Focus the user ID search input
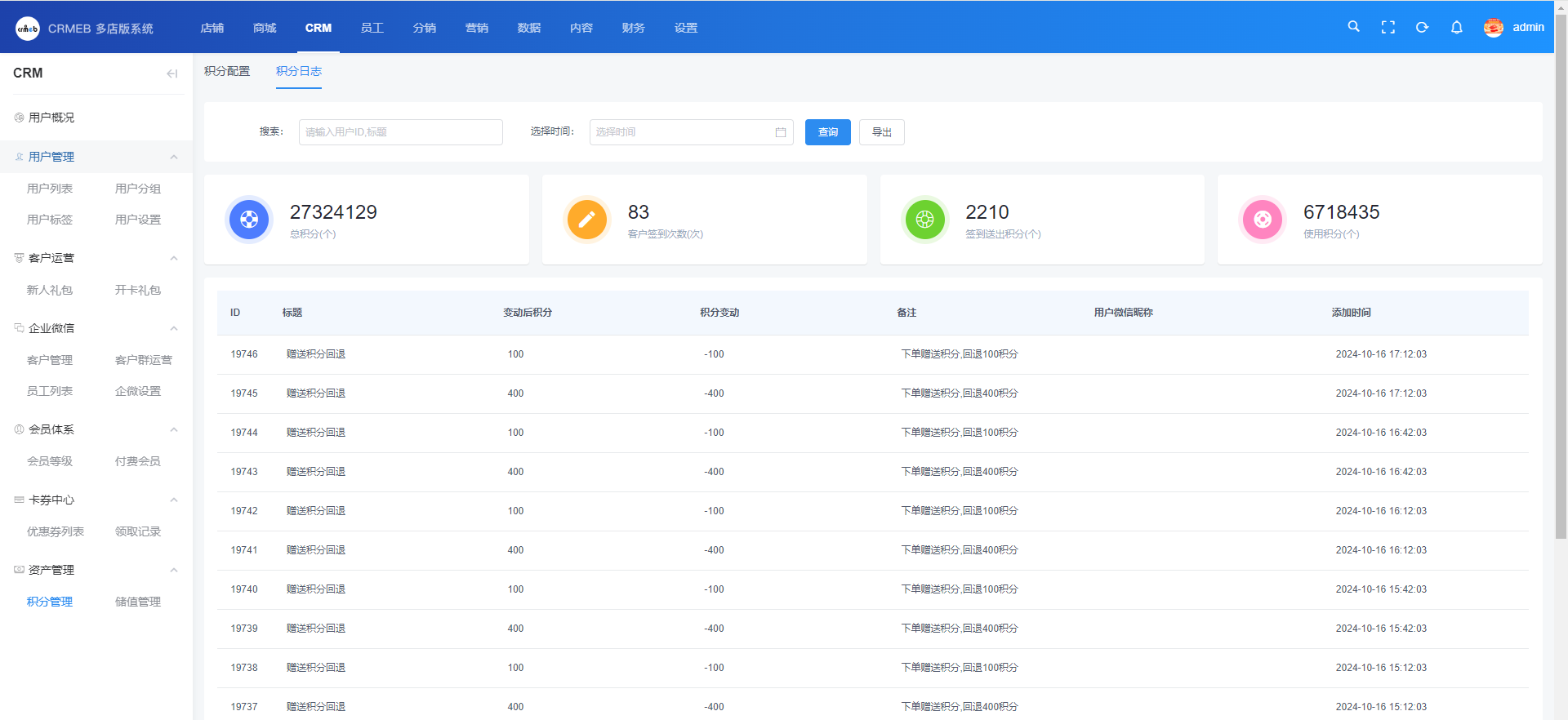 coord(400,132)
